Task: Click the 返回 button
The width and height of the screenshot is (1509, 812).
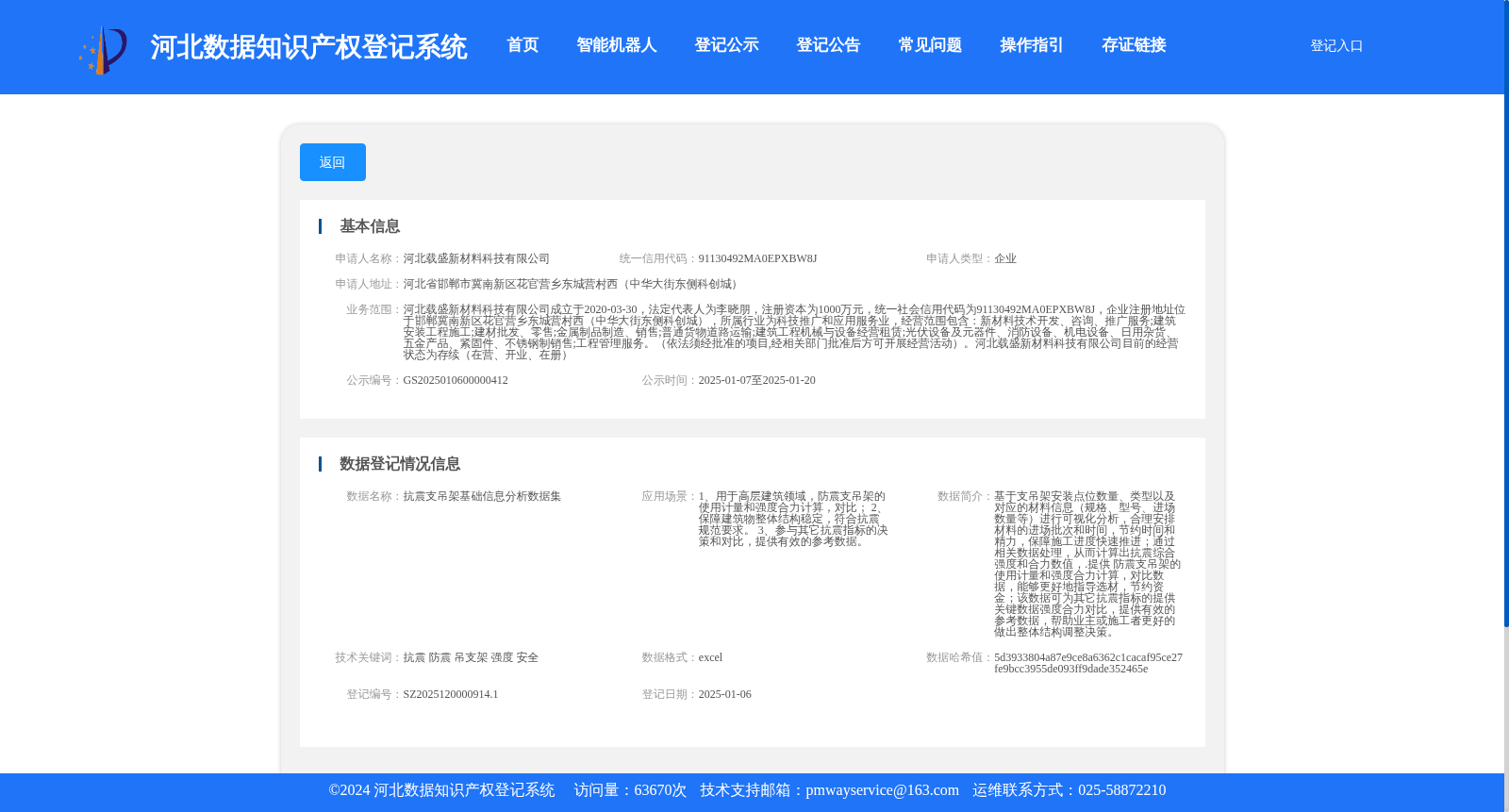Action: pyautogui.click(x=333, y=162)
